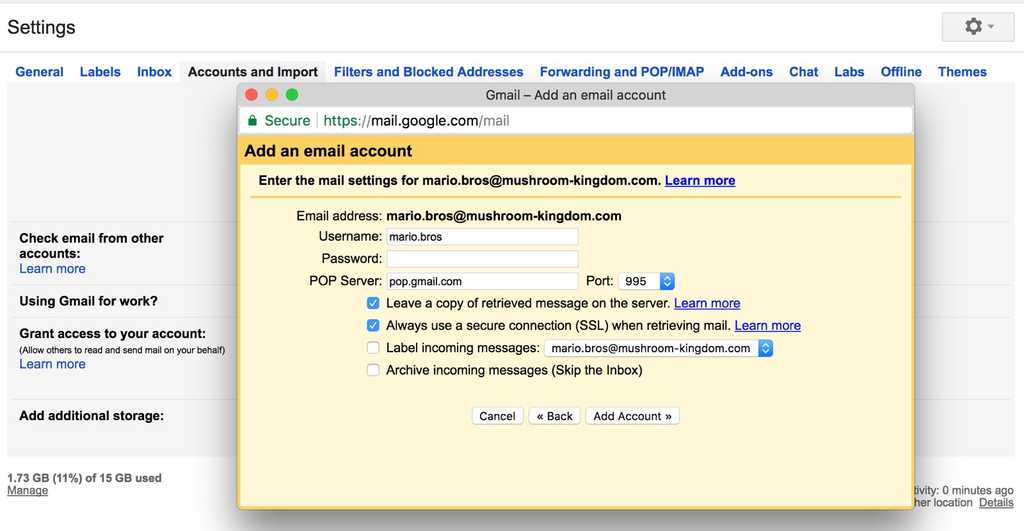1024x531 pixels.
Task: Select the Accounts and Import tab
Action: (x=253, y=72)
